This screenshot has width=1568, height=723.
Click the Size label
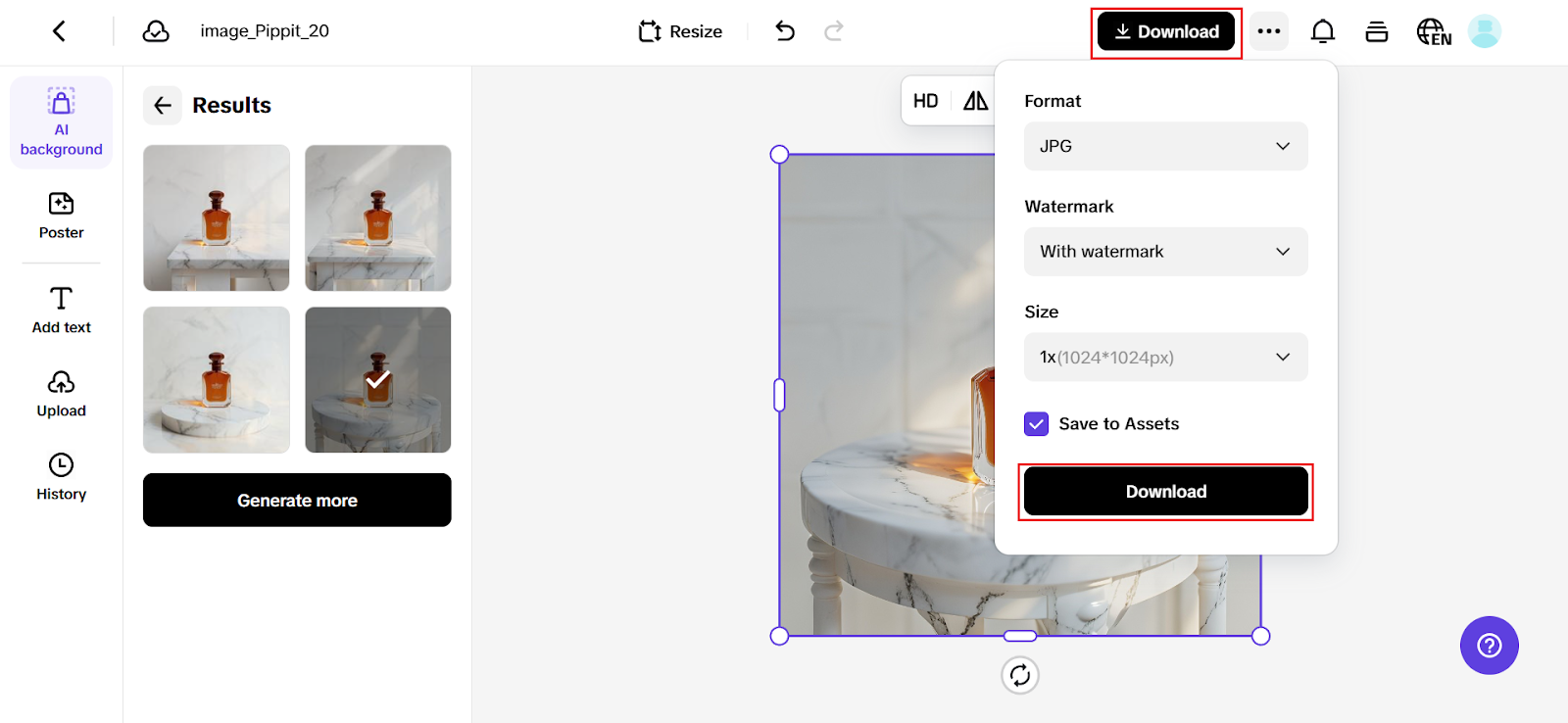(1042, 312)
